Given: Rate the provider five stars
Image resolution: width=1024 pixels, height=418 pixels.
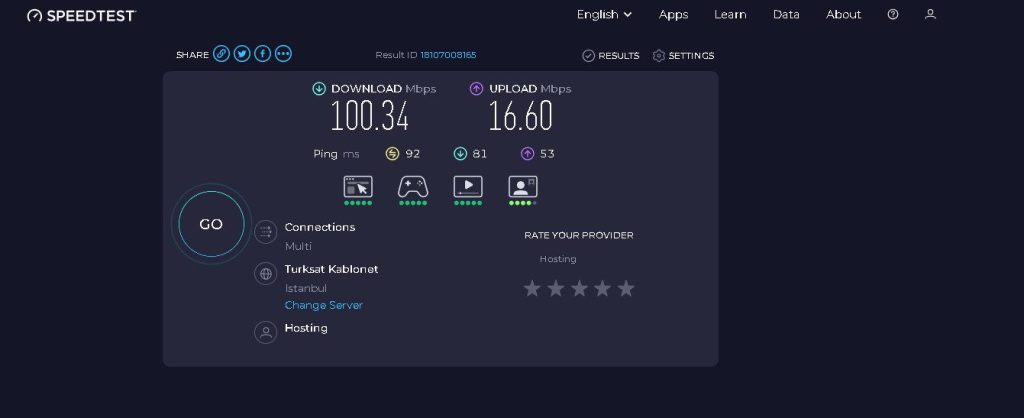Looking at the screenshot, I should pos(626,288).
